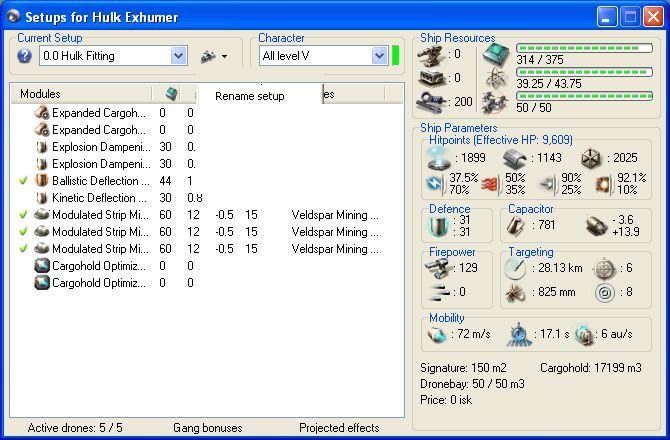Image resolution: width=670 pixels, height=440 pixels.
Task: Click first Veldspar Mining charge text
Action: pyautogui.click(x=335, y=215)
